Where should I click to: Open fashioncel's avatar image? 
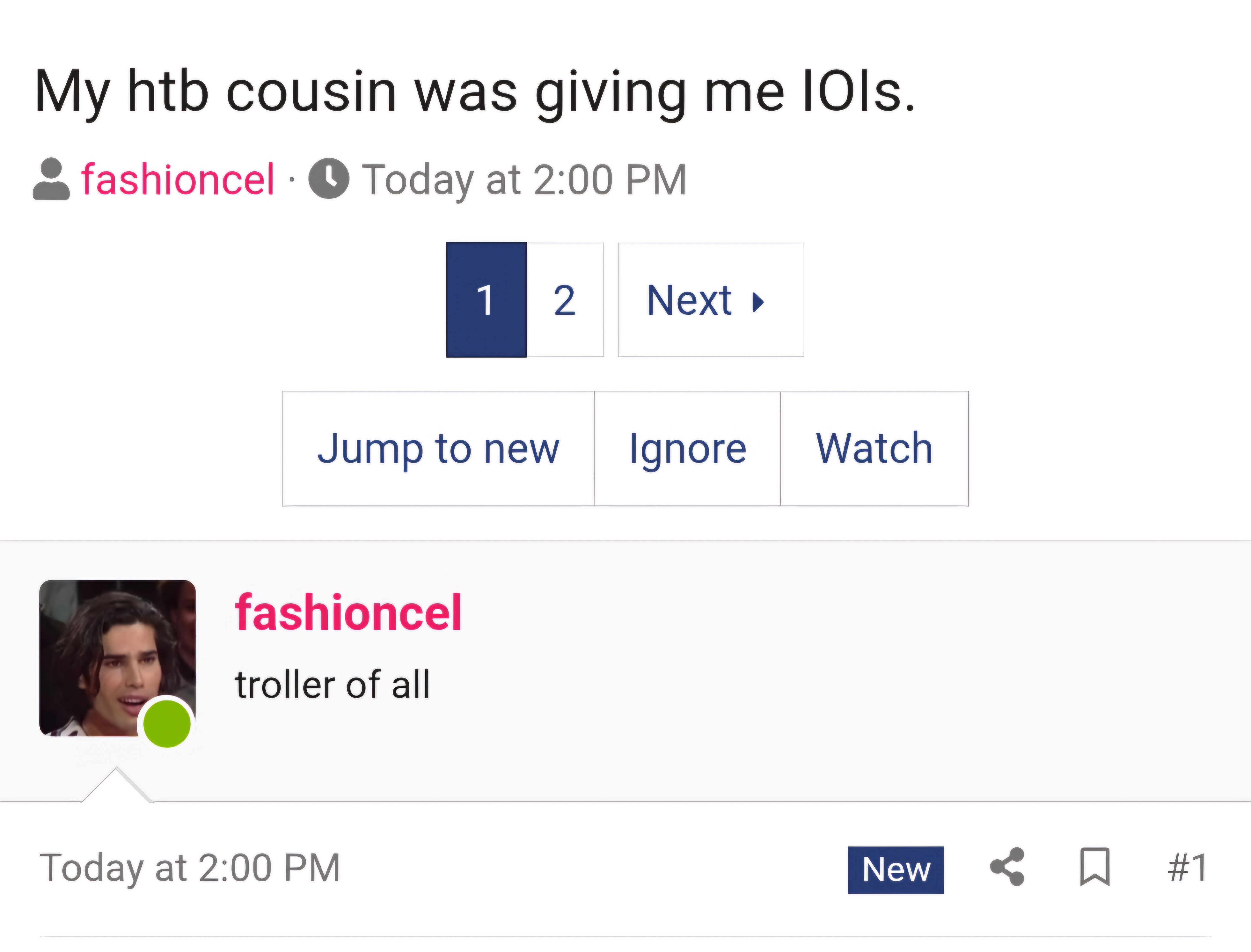(x=117, y=658)
